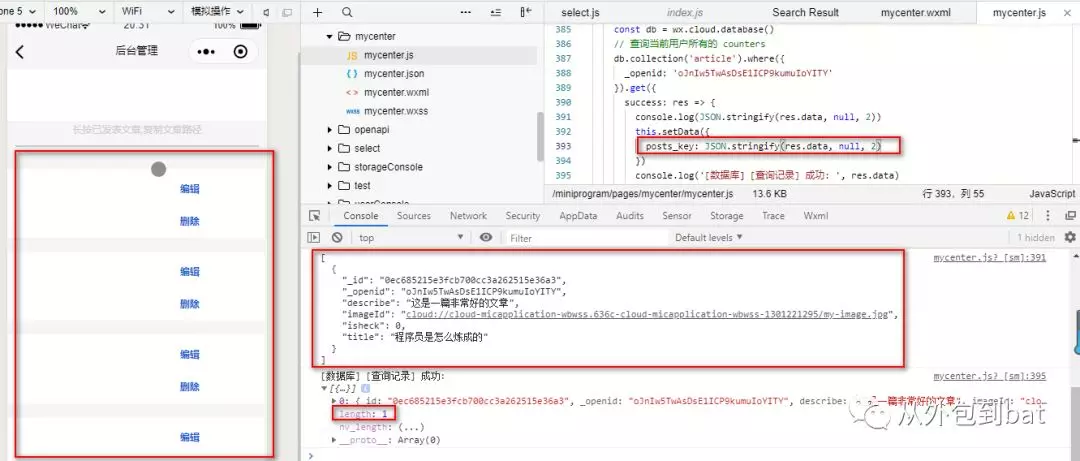The height and width of the screenshot is (461, 1080).
Task: Open the AppData panel tab
Action: pyautogui.click(x=578, y=216)
